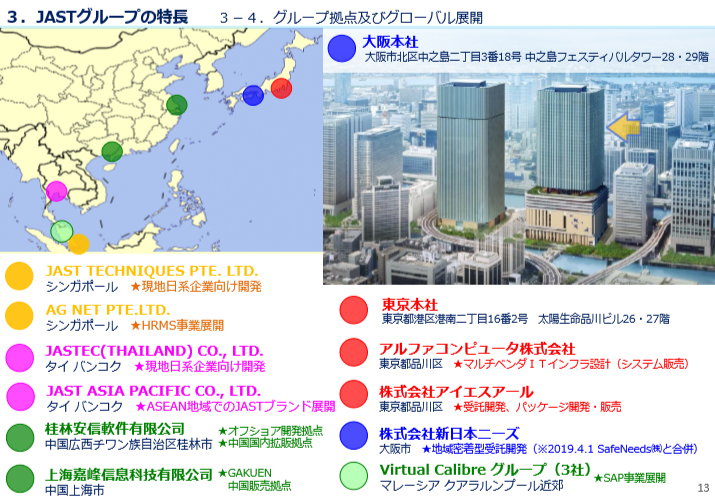The width and height of the screenshot is (715, 498).
Task: Select the heading 'AG NET PTE.LTD.'
Action: point(108,310)
